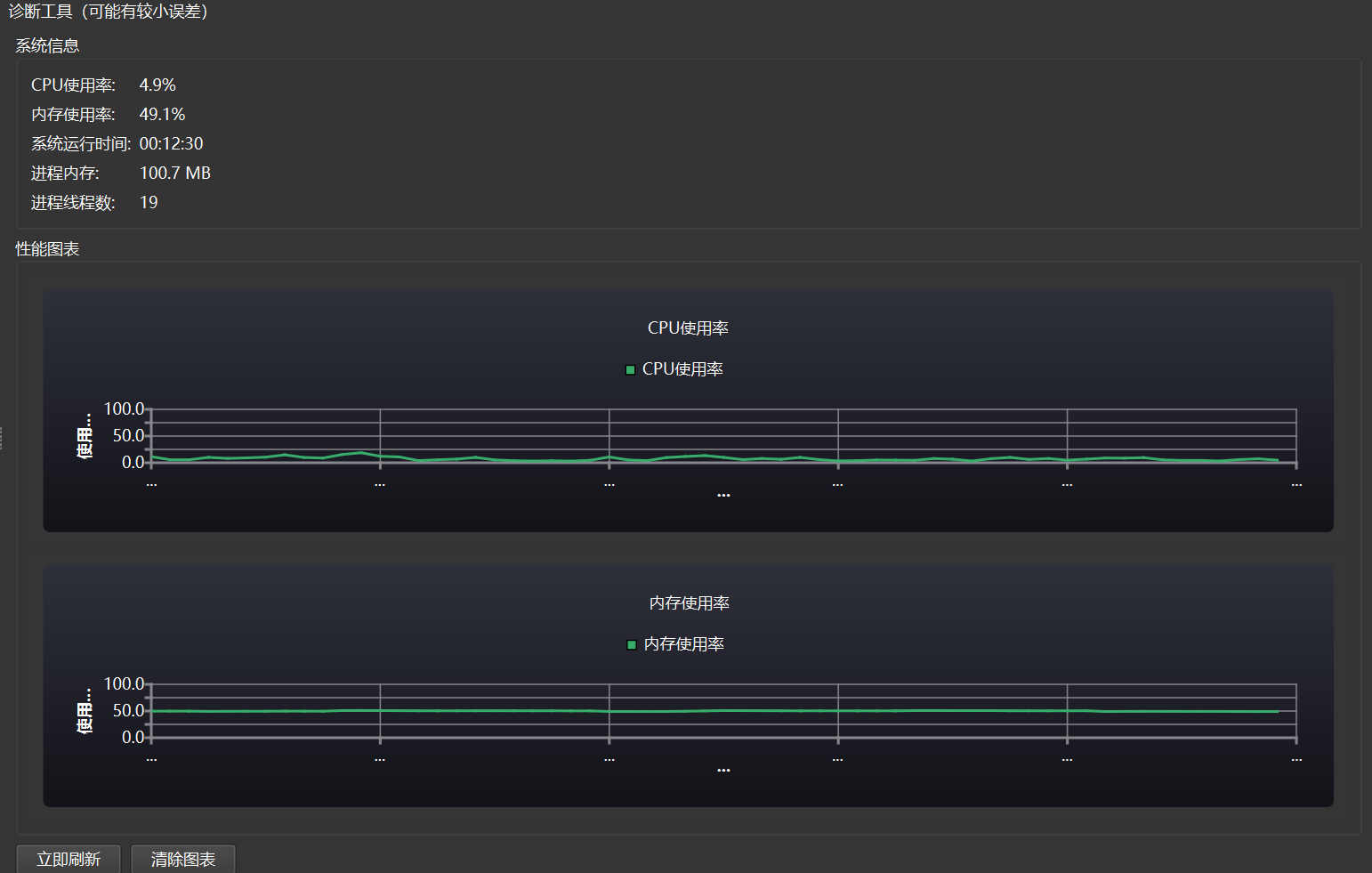Click the 系统信息 section header
Viewport: 1372px width, 873px height.
(x=47, y=46)
